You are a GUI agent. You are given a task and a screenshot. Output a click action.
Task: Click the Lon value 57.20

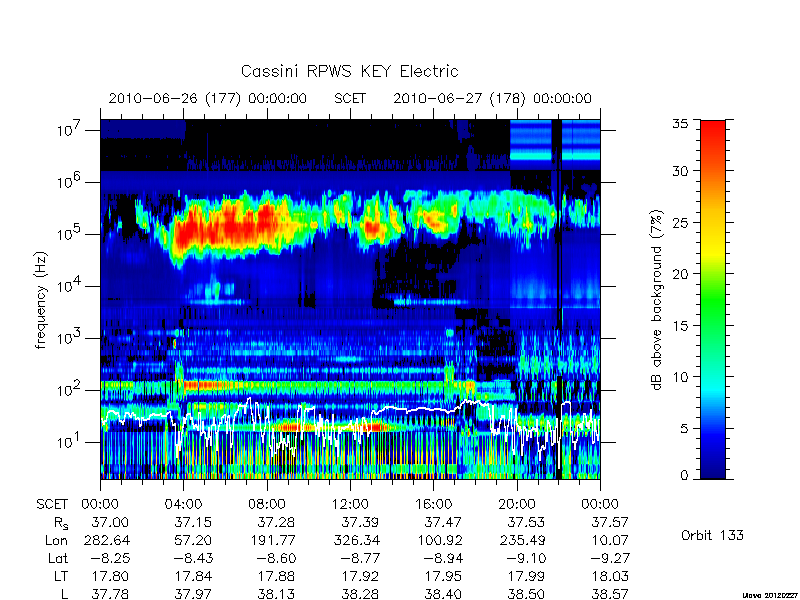click(193, 540)
